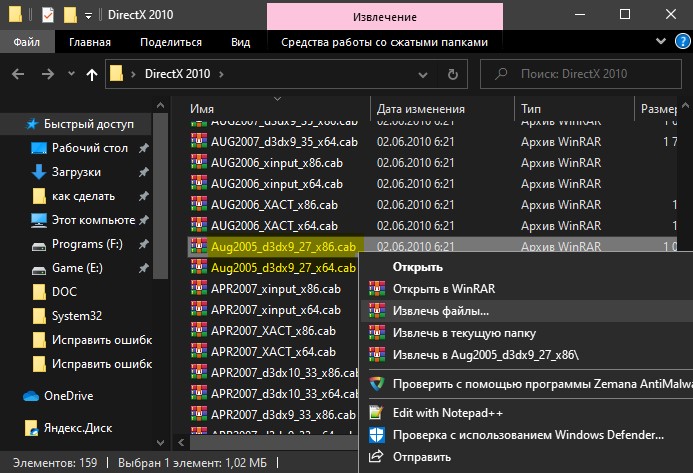Open Game (E:) drive in sidebar
693x473 pixels.
(77, 268)
